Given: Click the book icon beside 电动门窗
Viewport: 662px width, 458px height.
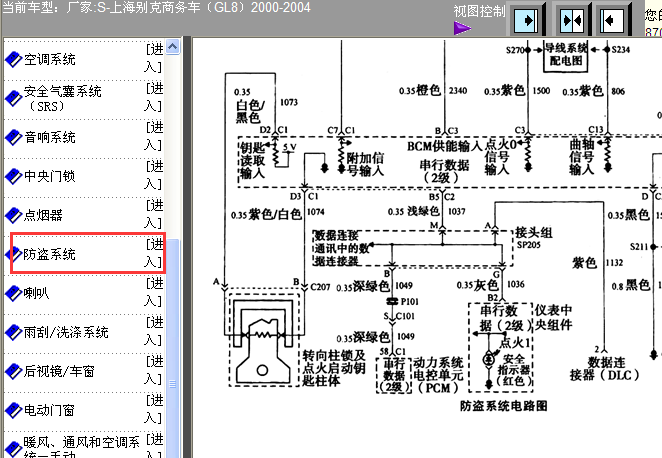Looking at the screenshot, I should pos(13,410).
